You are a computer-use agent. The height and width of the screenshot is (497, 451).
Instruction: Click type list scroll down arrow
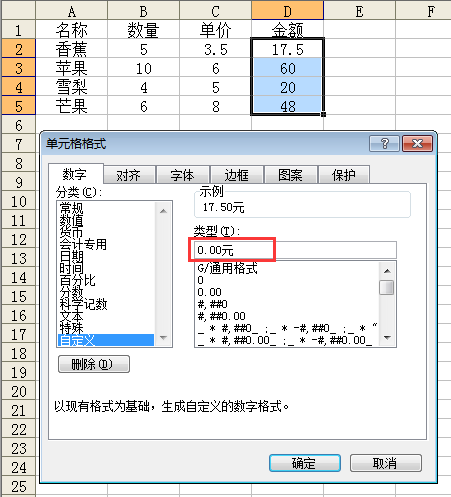point(387,338)
